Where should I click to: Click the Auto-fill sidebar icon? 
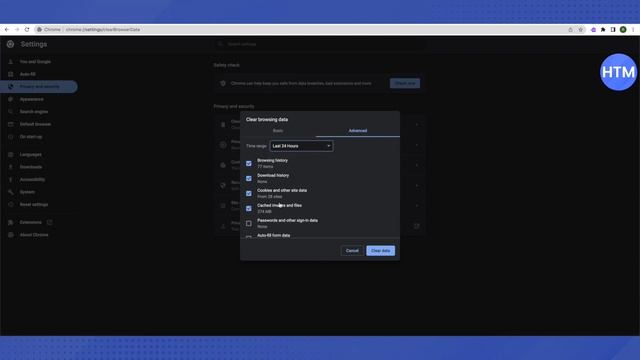tap(11, 74)
